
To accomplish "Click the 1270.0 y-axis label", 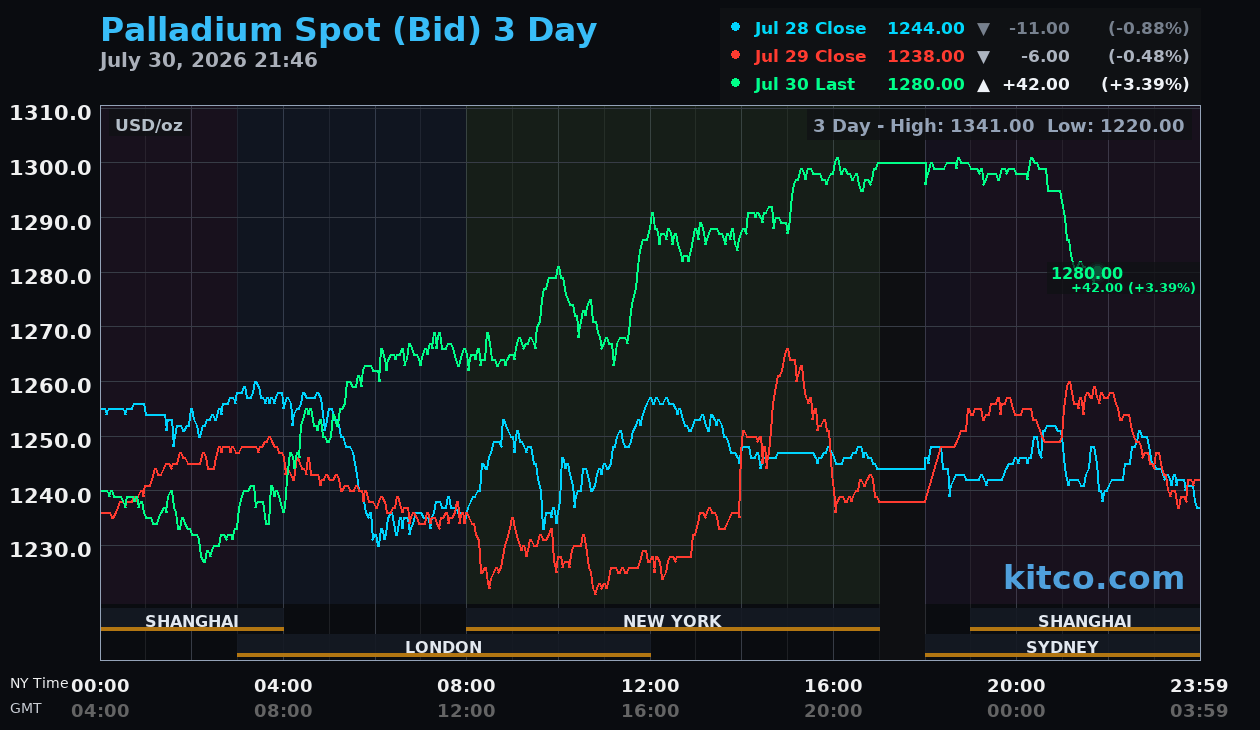I will point(51,330).
